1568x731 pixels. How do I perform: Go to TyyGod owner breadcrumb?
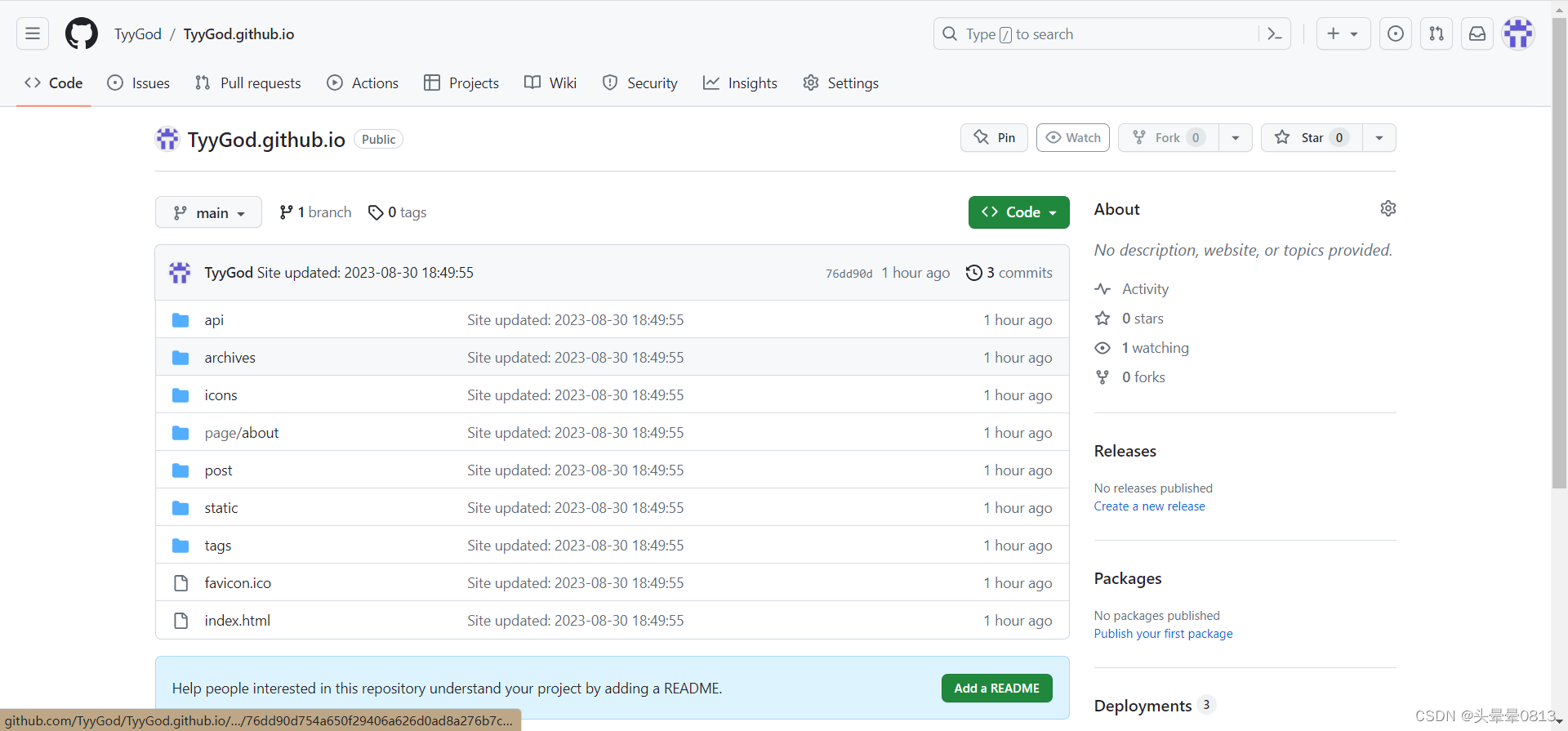pyautogui.click(x=138, y=34)
